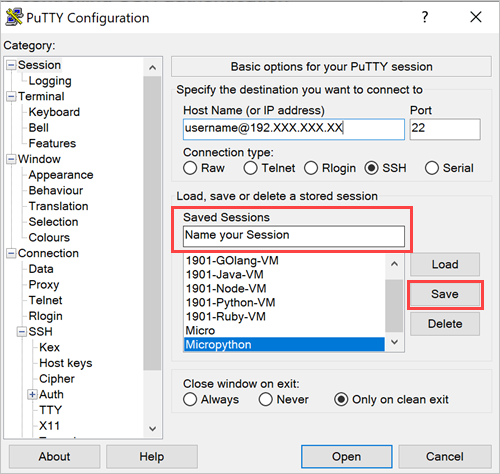The image size is (500, 474).
Task: Open the Cipher category
Action: click(57, 378)
